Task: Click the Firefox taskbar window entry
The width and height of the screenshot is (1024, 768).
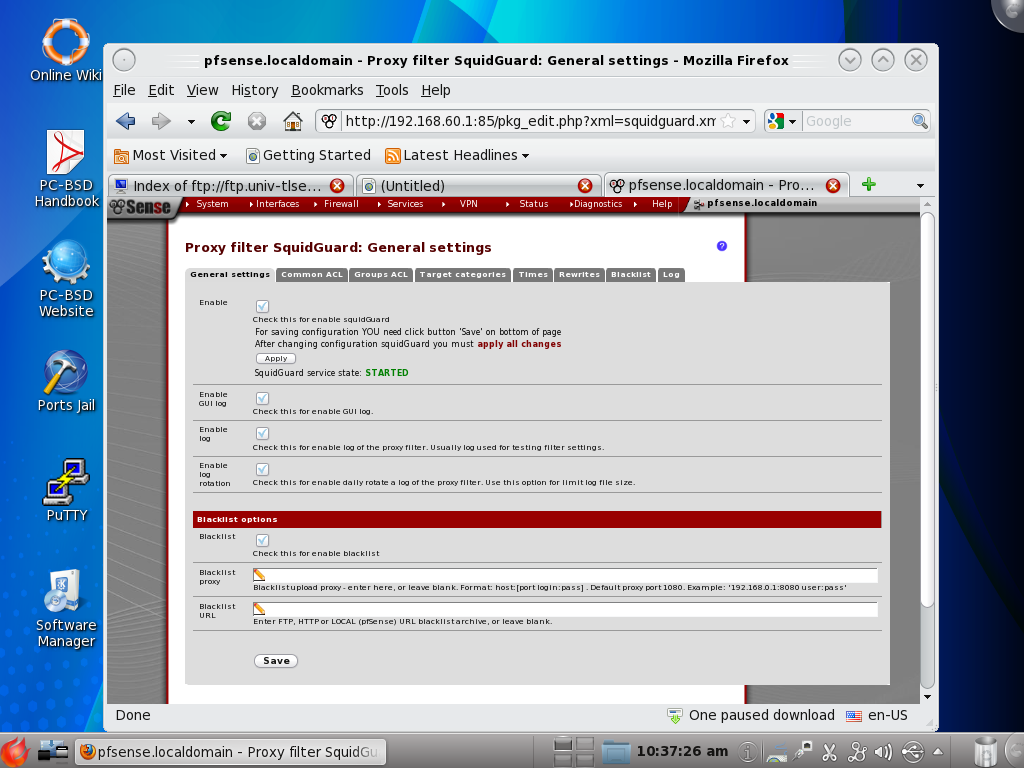Action: pos(231,752)
